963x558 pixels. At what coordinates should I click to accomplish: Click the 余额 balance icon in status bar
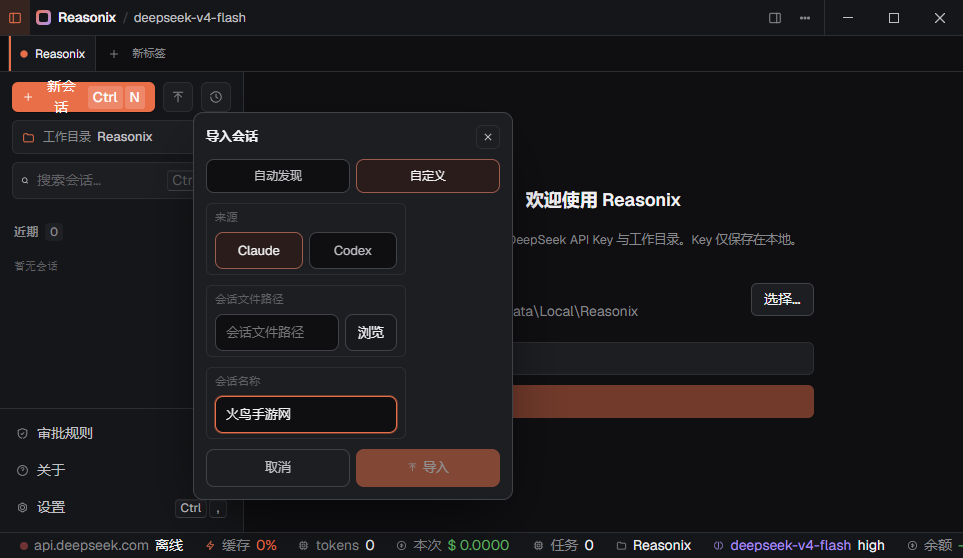coord(912,545)
